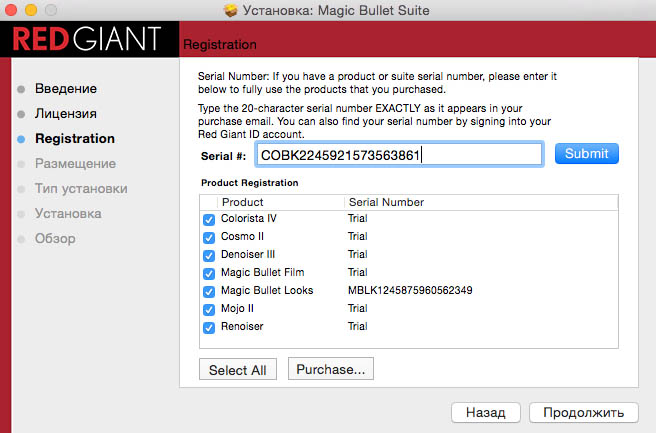Click the Select All button
This screenshot has height=433, width=656.
click(238, 369)
